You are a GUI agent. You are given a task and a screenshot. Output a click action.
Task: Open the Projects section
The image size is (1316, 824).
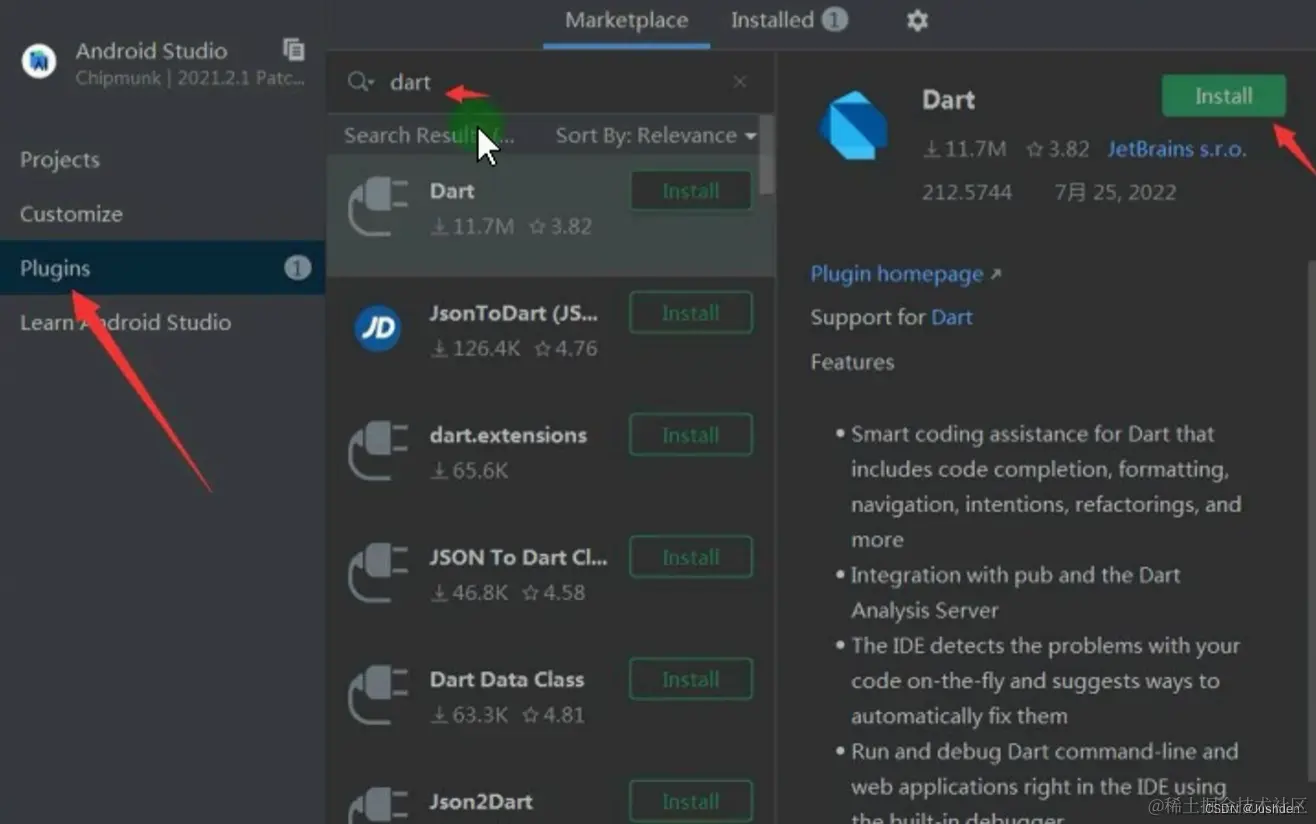tap(60, 160)
